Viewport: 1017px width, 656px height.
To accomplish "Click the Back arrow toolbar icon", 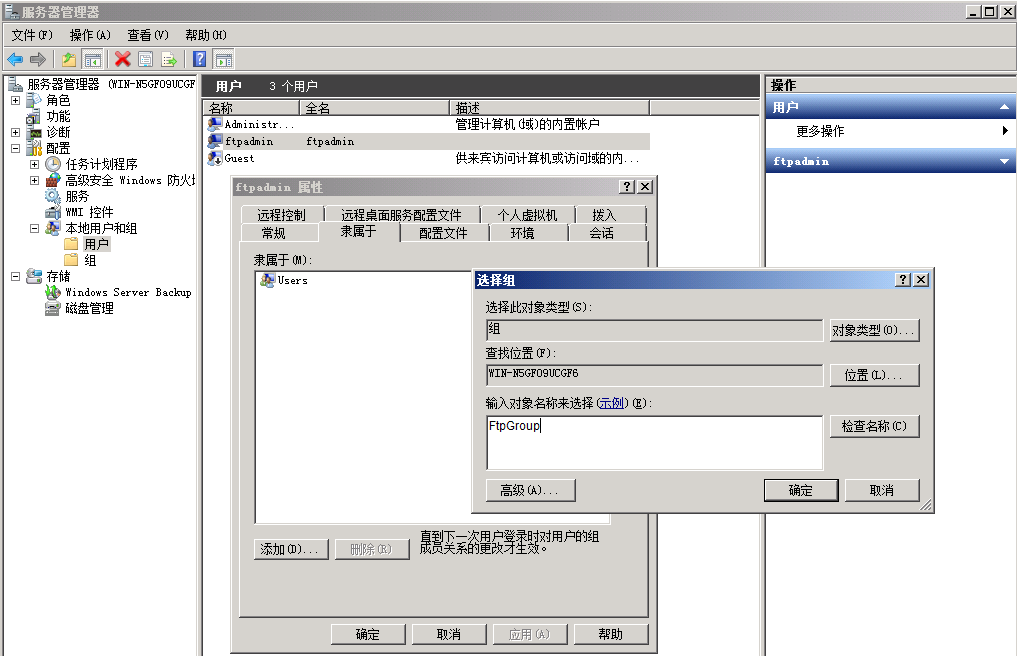I will click(15, 60).
